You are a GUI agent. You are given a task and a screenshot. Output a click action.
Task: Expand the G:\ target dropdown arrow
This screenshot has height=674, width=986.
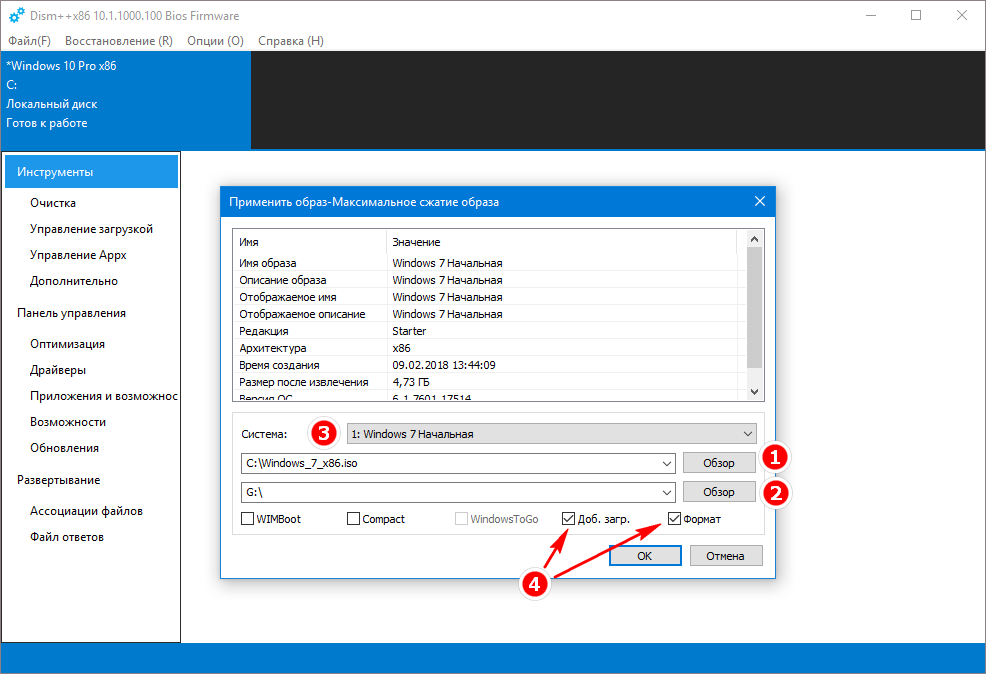(667, 492)
